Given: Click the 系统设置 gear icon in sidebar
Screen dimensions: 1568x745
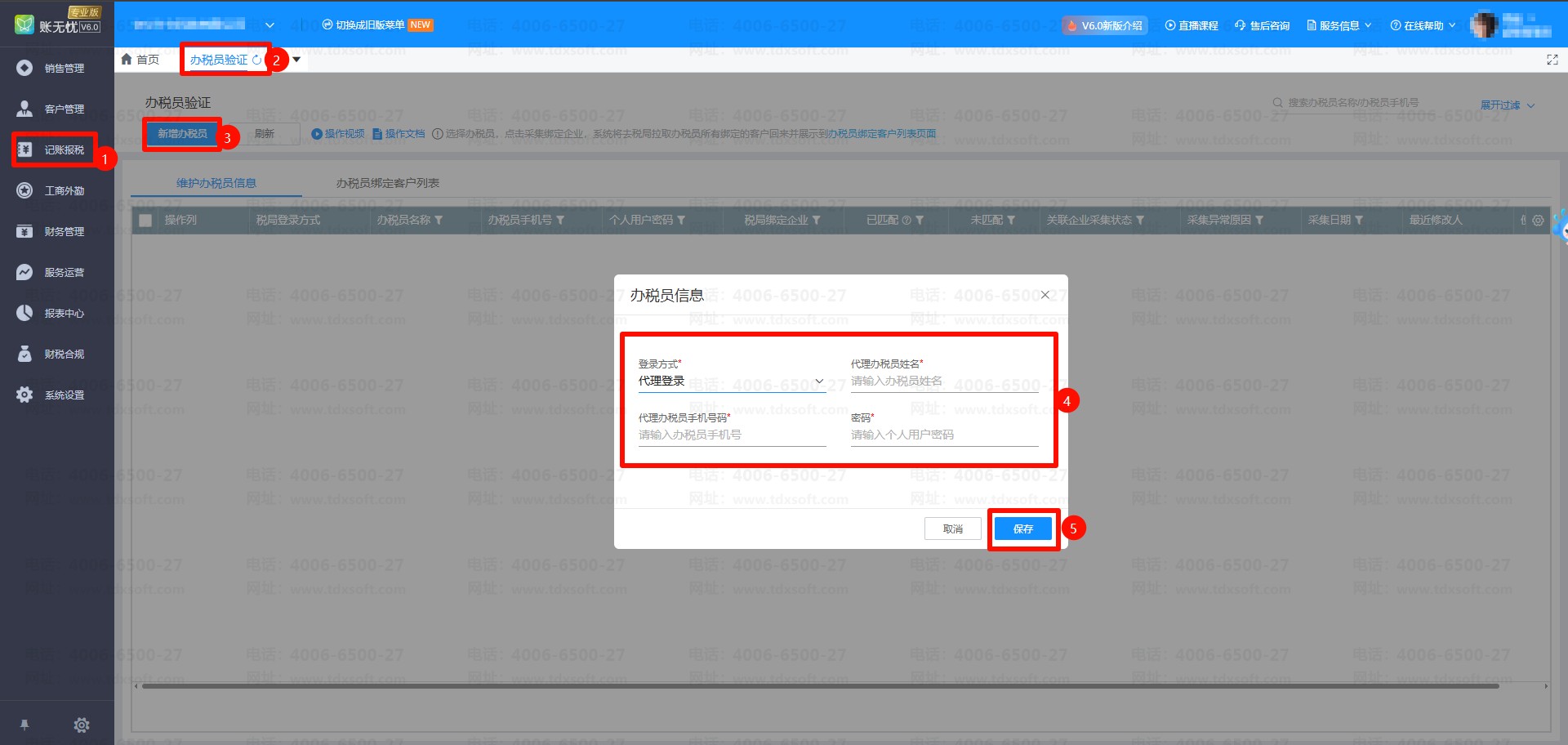Looking at the screenshot, I should tap(25, 395).
